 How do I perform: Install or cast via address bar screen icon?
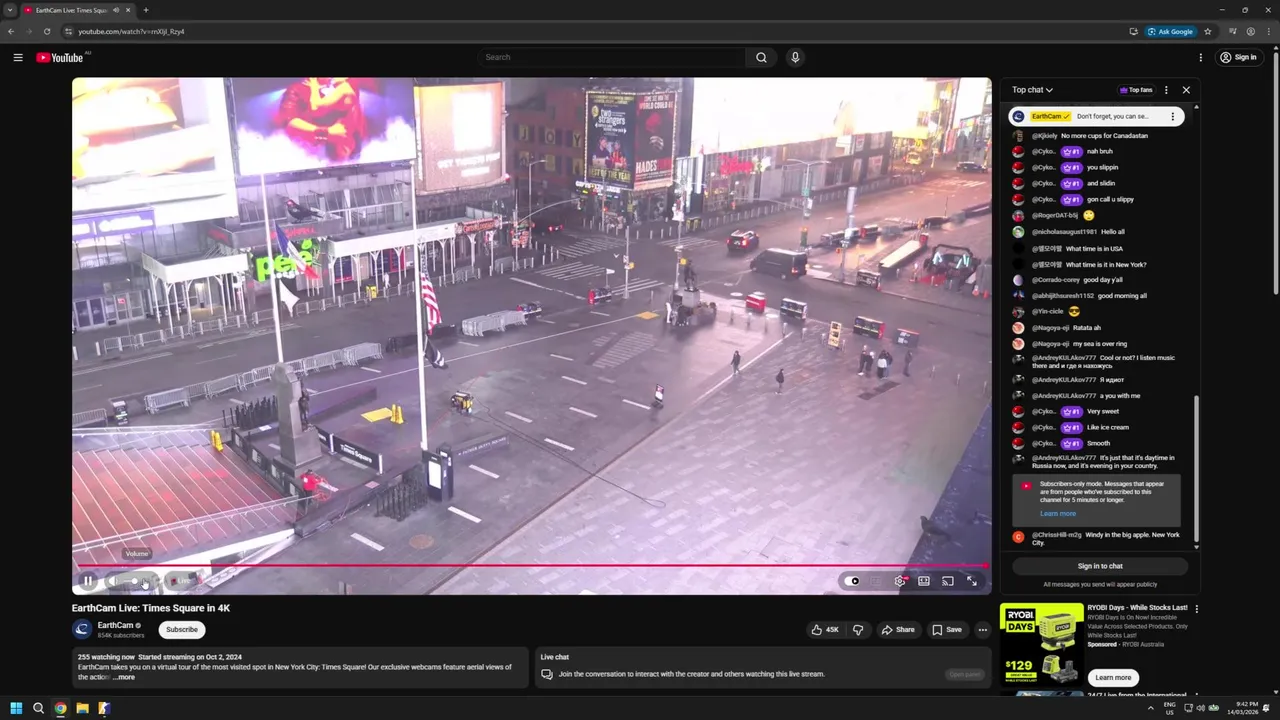pos(1133,31)
